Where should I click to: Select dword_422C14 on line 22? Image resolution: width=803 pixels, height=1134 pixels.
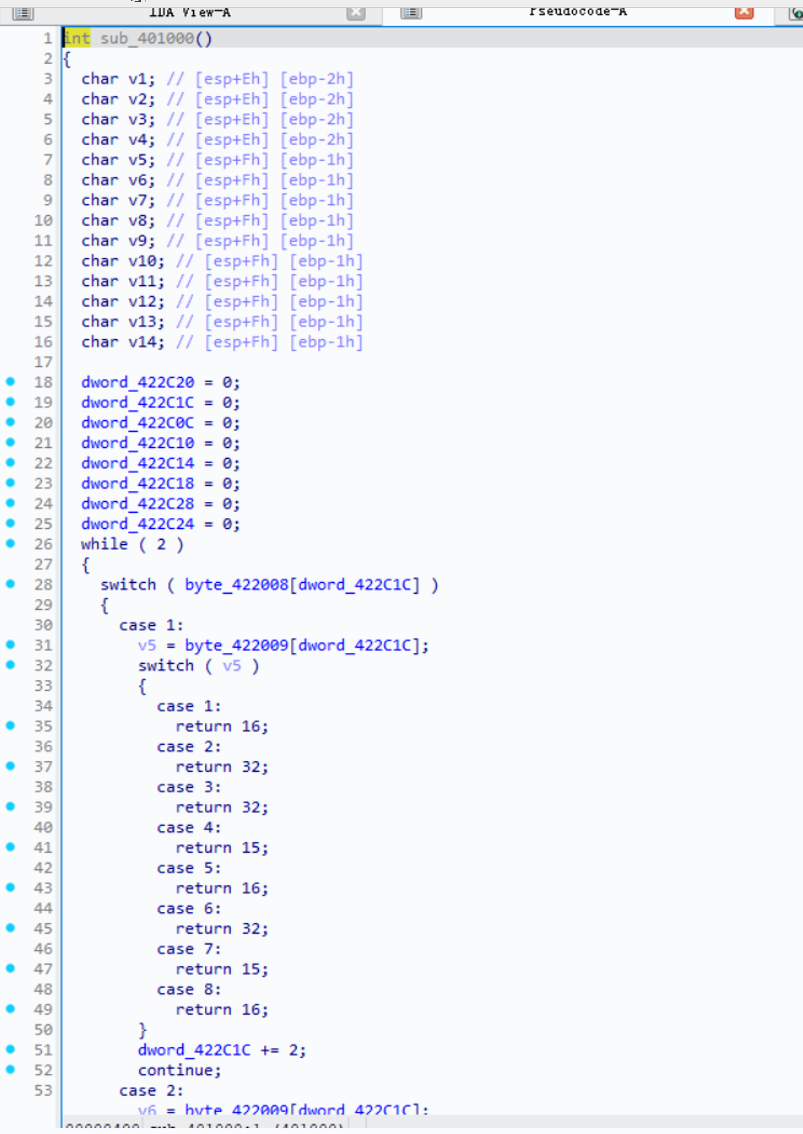[137, 463]
